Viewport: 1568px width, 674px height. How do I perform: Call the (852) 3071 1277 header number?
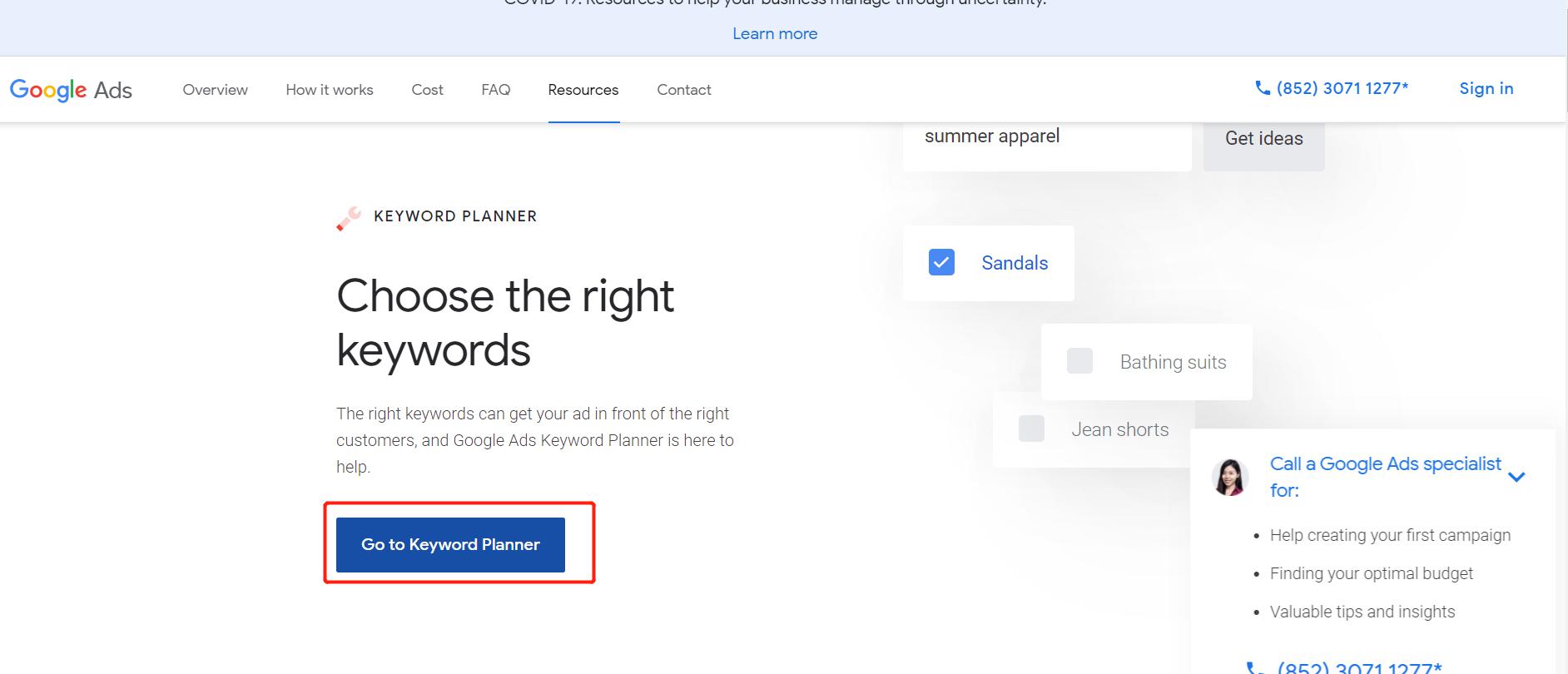1342,88
